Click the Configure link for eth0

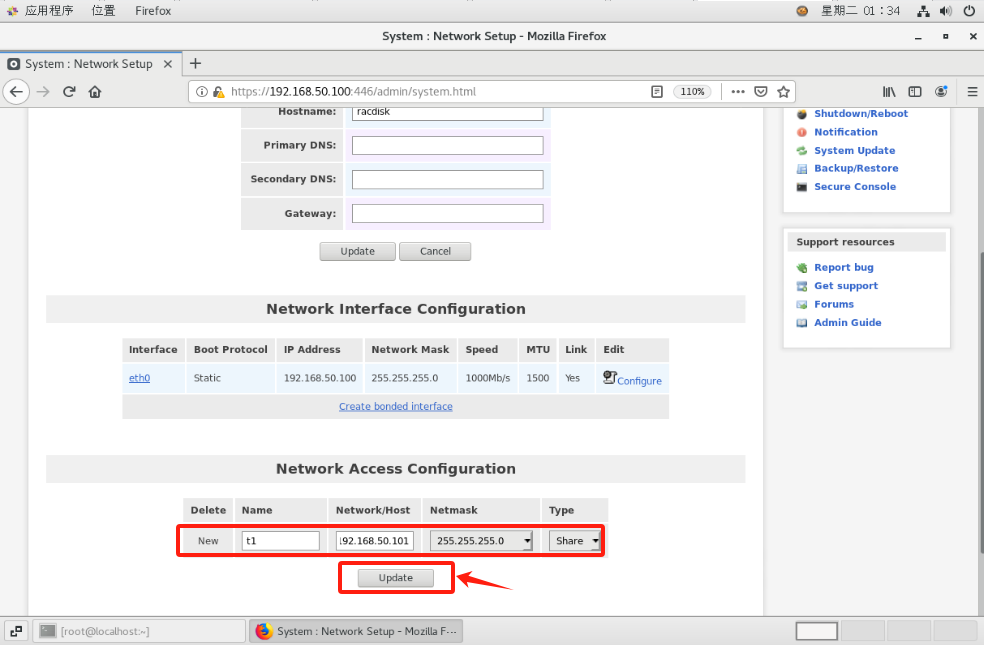pos(639,381)
